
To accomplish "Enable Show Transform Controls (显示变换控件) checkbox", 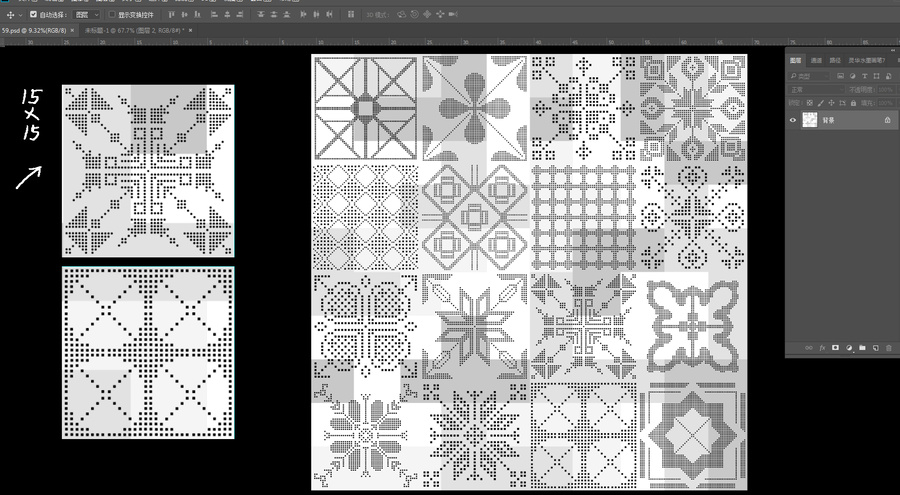I will click(112, 14).
